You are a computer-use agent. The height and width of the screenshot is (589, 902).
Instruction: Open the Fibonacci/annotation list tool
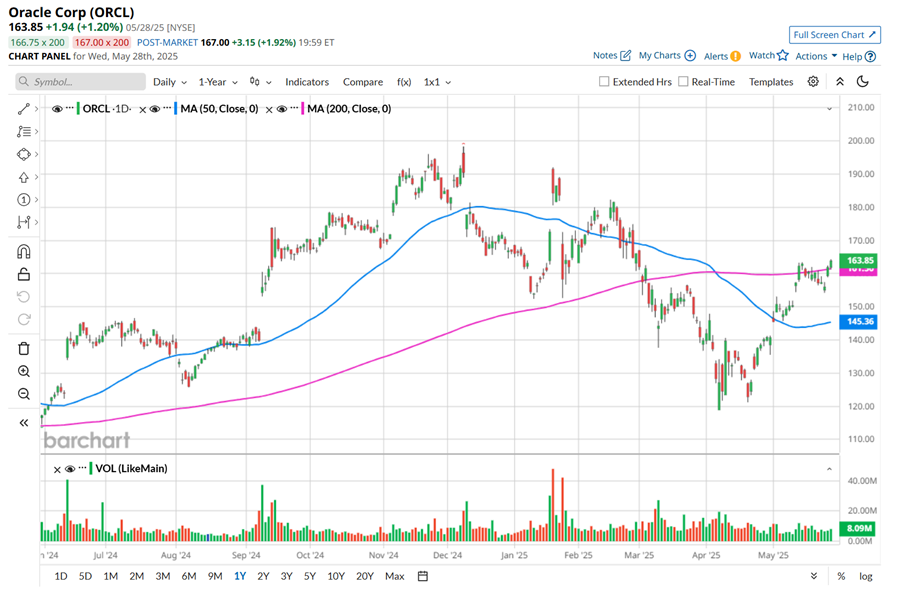(24, 132)
